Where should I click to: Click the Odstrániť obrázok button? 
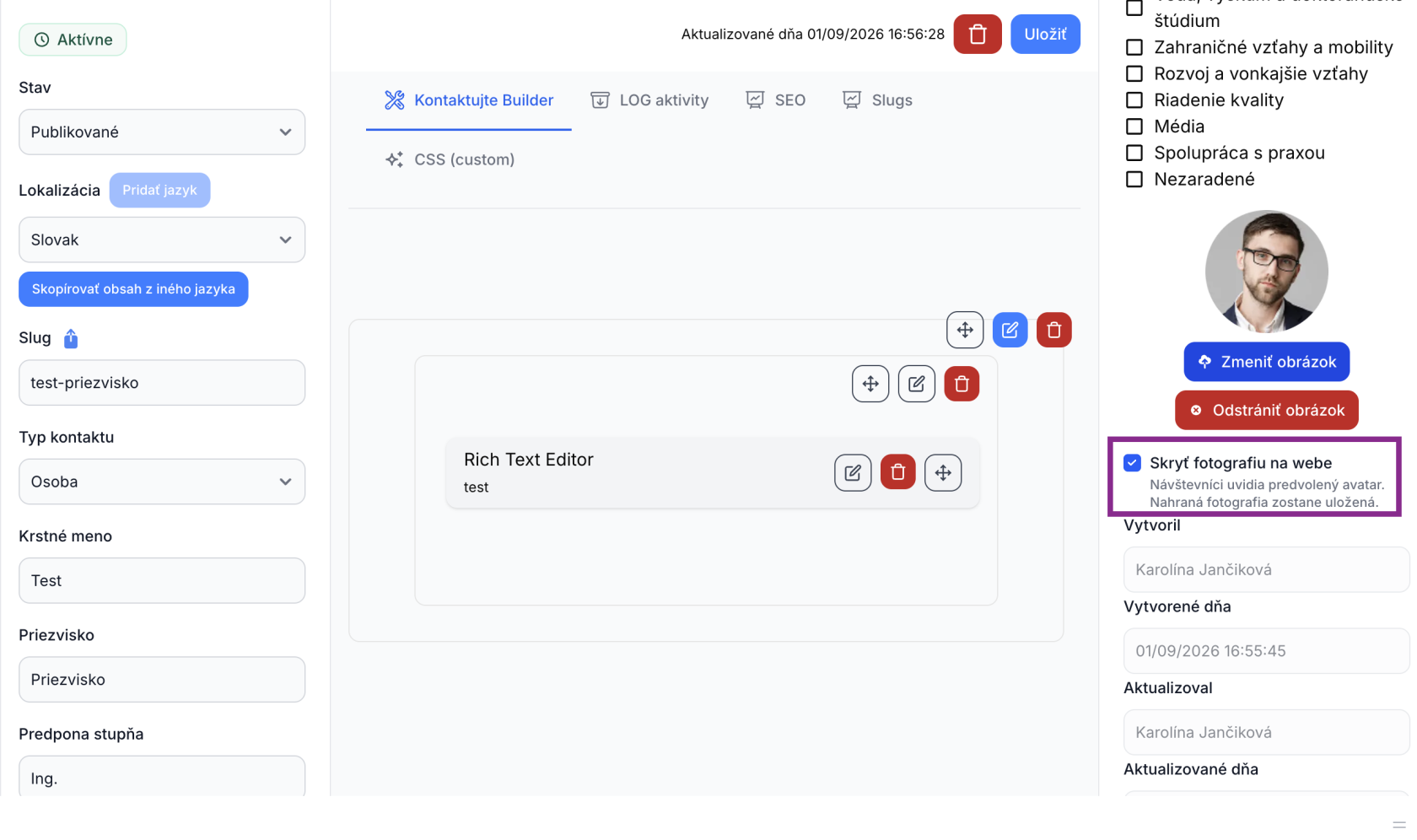[x=1267, y=410]
